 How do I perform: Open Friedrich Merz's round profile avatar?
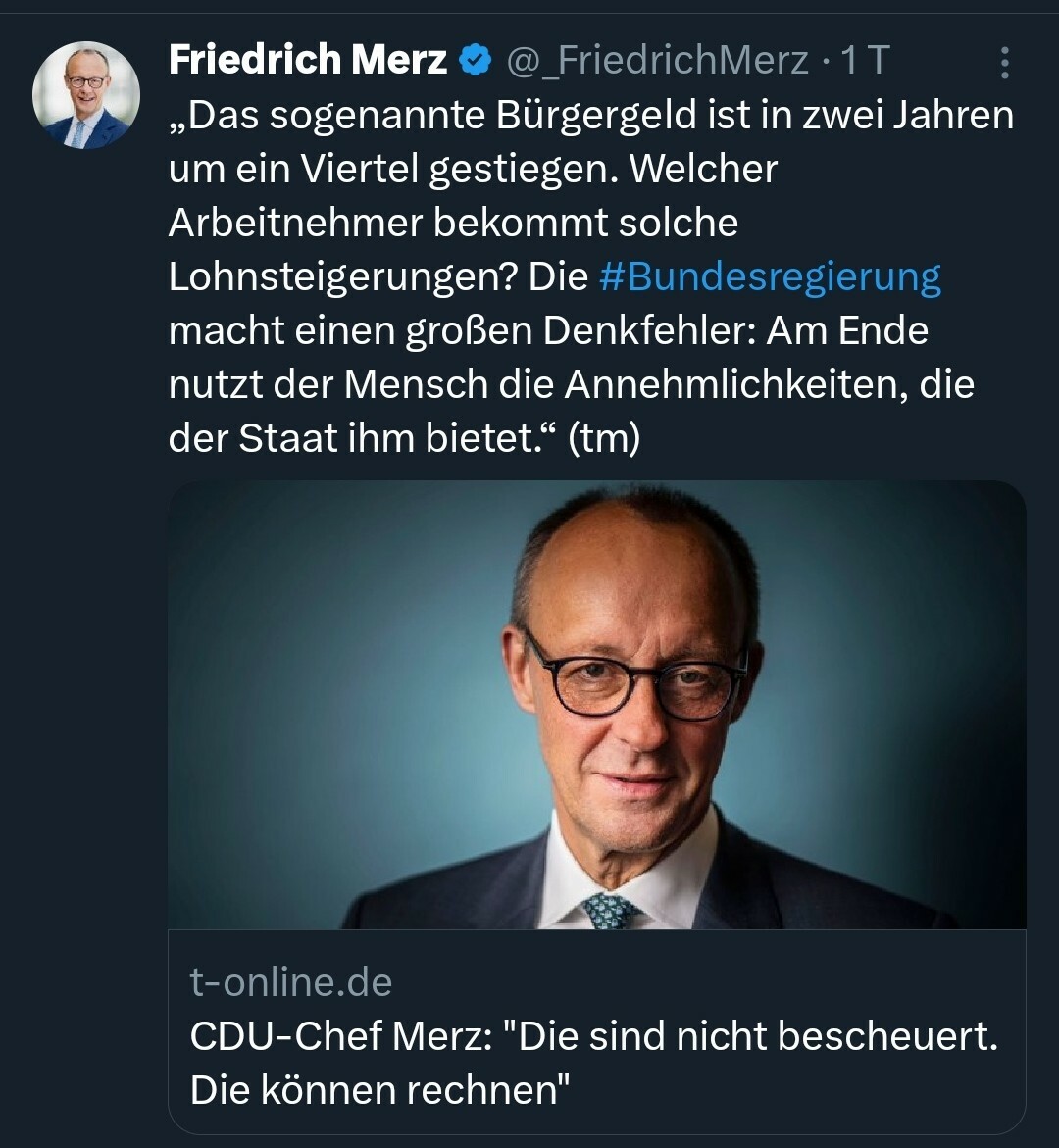[x=86, y=95]
